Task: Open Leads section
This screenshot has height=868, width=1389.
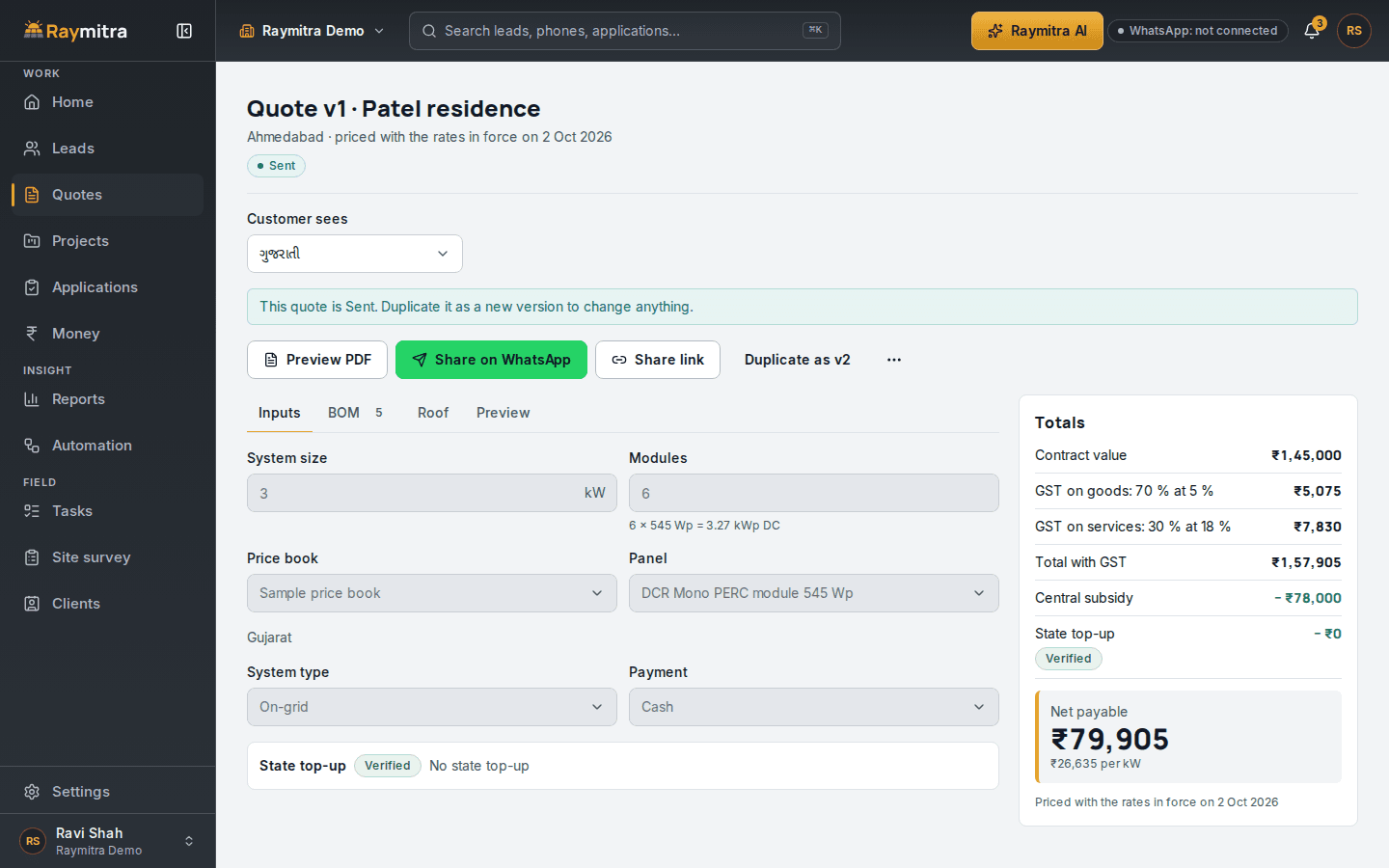Action: [108, 149]
